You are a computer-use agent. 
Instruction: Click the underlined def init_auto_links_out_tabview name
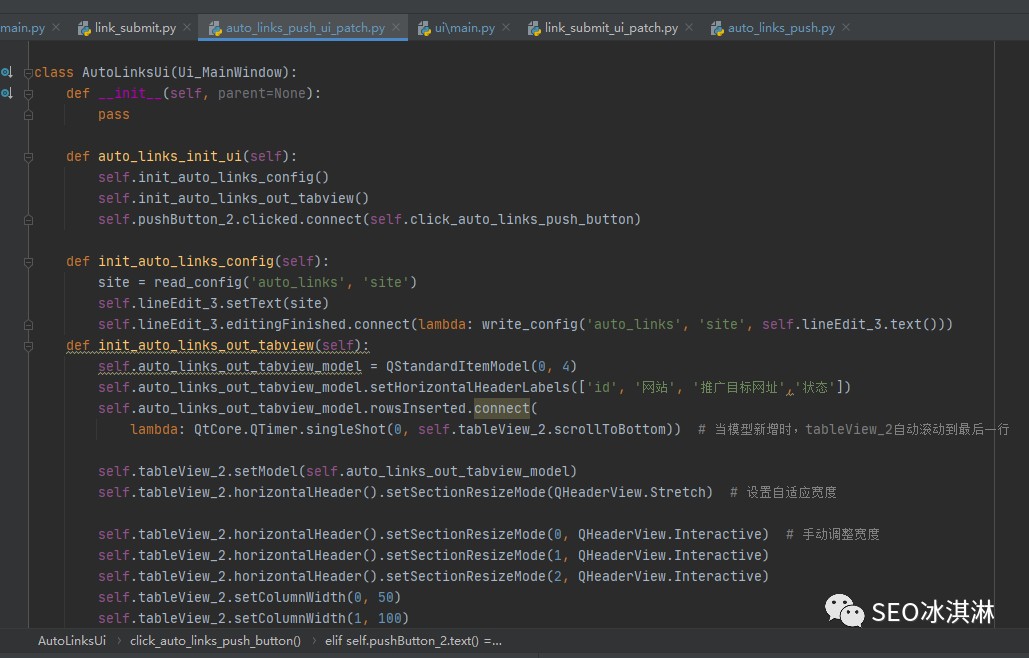[x=206, y=345]
